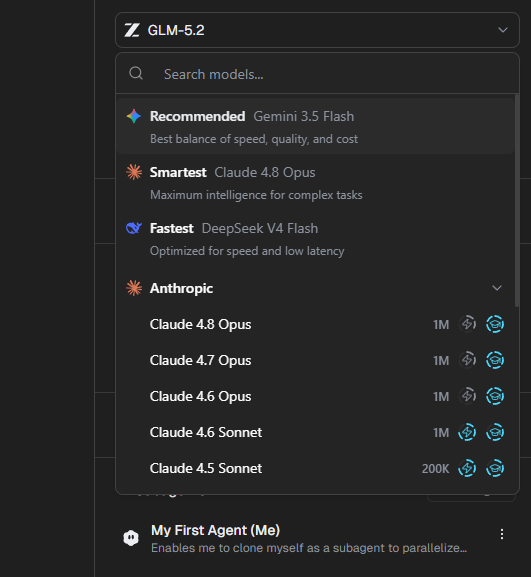Select Claude 4.7 Opus model

315,360
